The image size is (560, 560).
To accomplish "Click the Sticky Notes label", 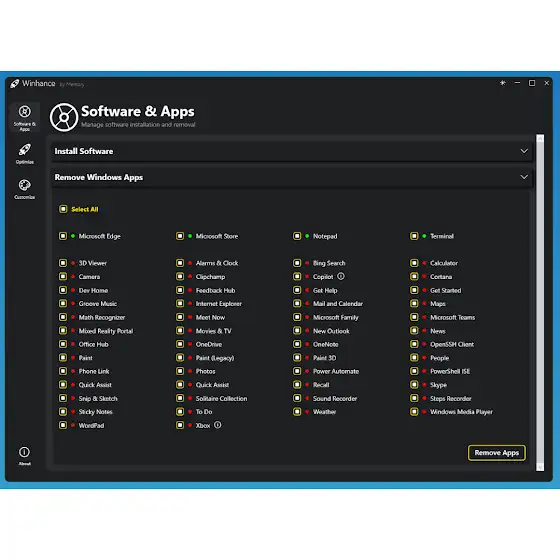I will pos(95,412).
